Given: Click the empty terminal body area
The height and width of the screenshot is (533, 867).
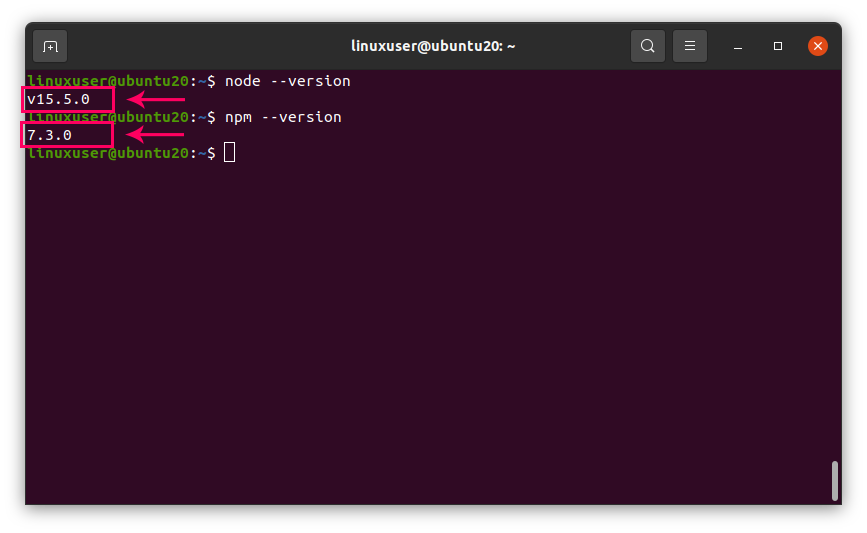Looking at the screenshot, I should point(430,330).
